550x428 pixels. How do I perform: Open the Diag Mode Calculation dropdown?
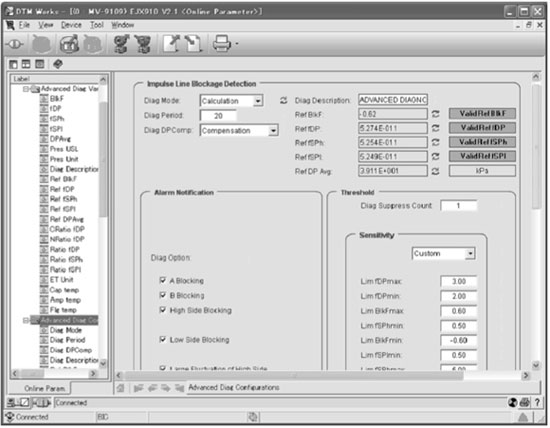coord(258,101)
